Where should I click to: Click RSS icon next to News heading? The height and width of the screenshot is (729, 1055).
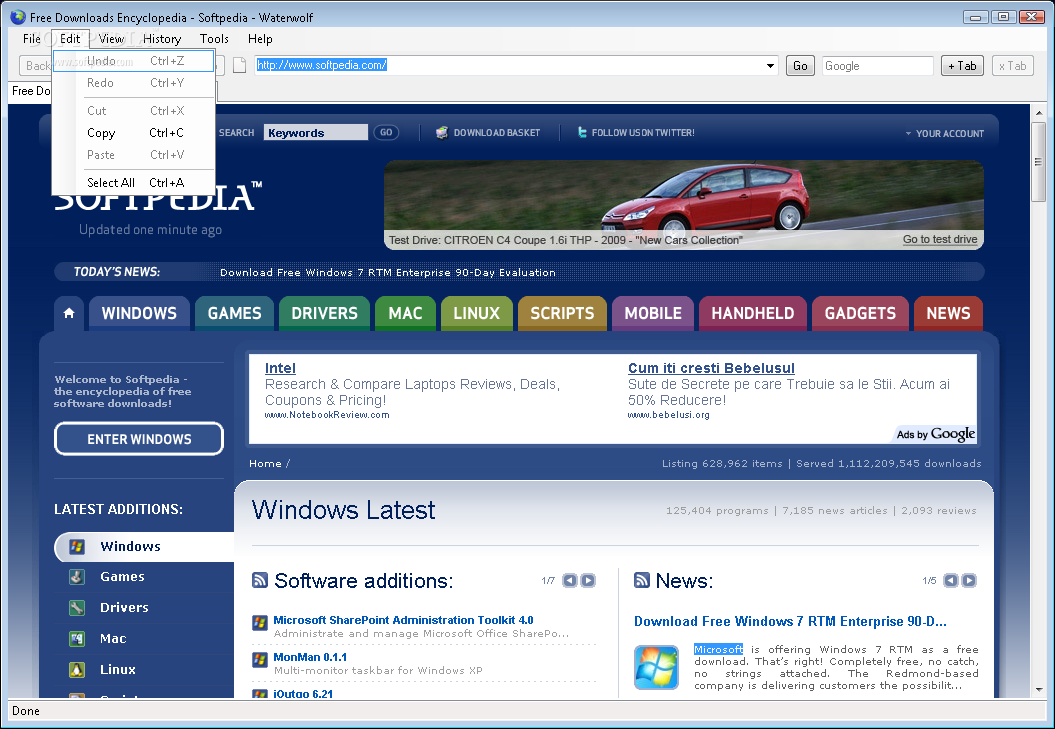tap(642, 580)
